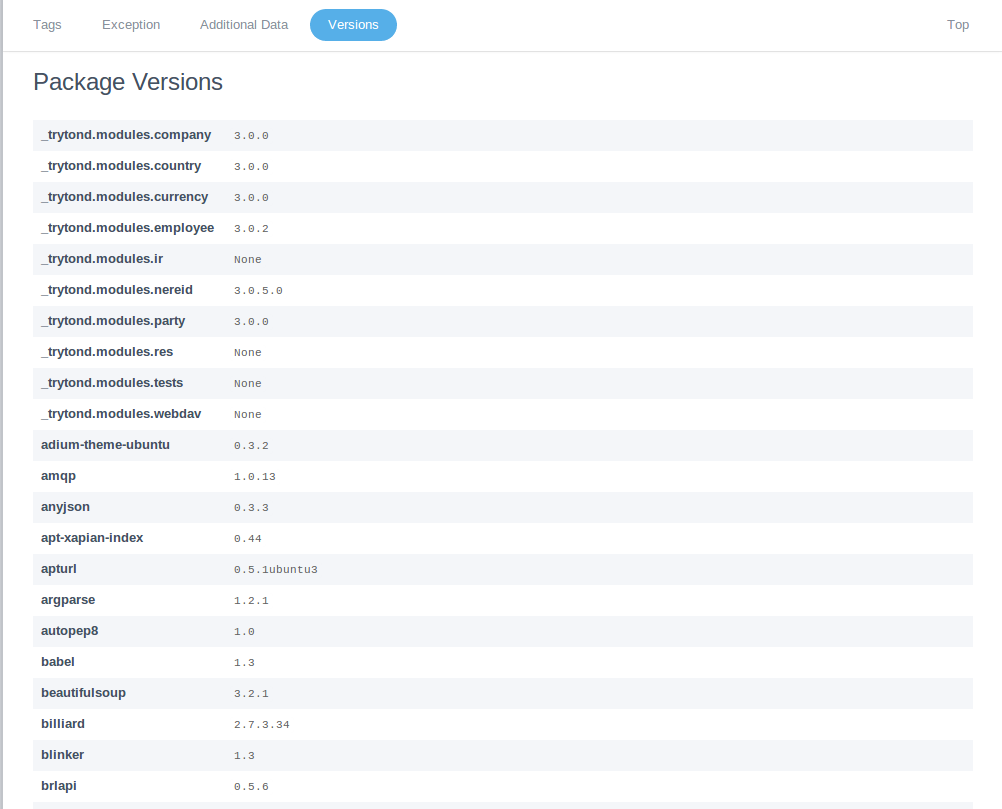Select the _trytond.modules.country package name
Viewport: 1002px width, 809px height.
pyautogui.click(x=121, y=166)
